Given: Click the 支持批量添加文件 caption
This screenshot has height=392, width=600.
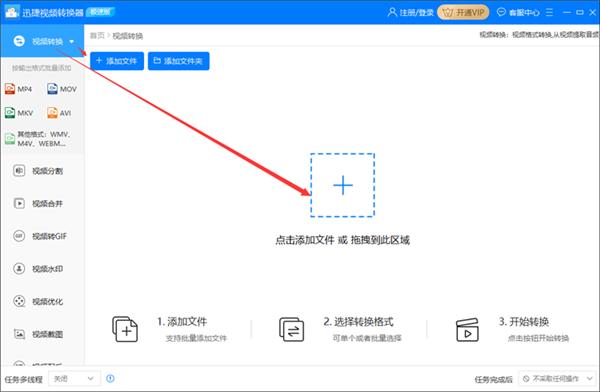Looking at the screenshot, I should point(196,338).
